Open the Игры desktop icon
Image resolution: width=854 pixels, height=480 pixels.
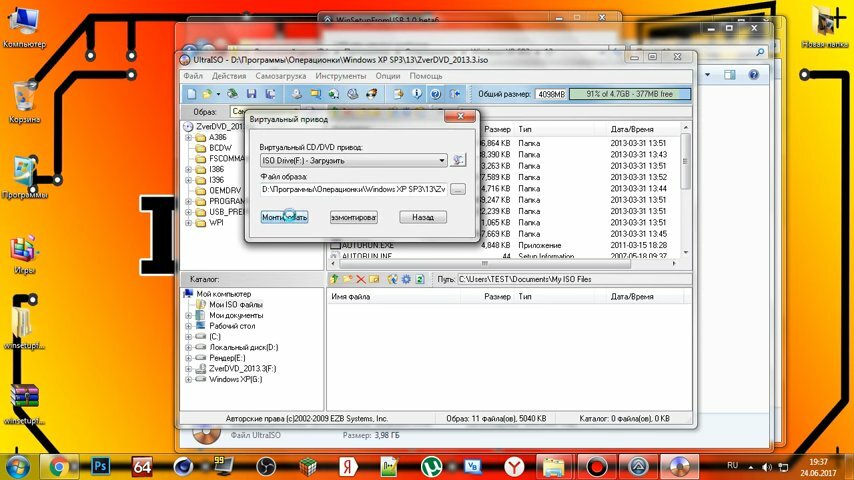[25, 253]
